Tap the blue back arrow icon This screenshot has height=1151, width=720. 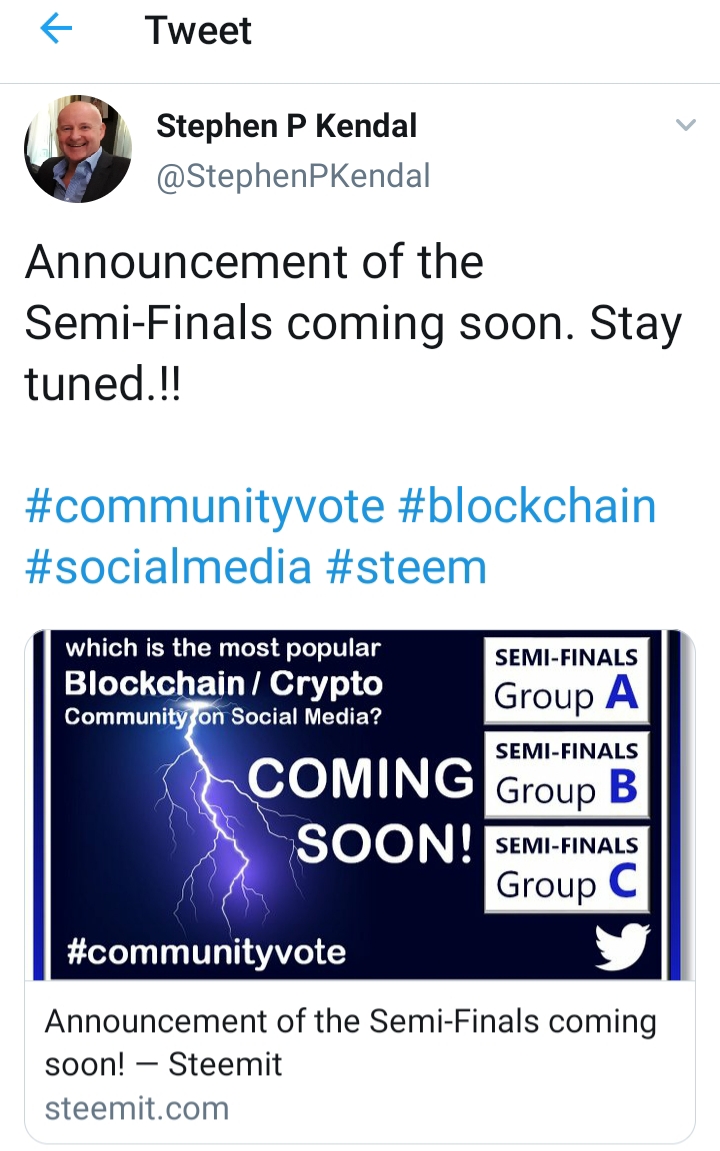(56, 29)
